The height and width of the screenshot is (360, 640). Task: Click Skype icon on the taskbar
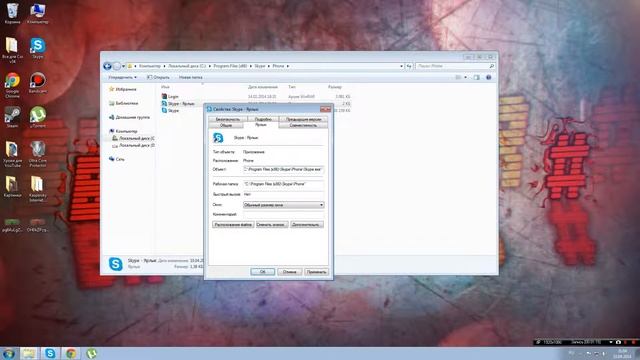pyautogui.click(x=50, y=353)
